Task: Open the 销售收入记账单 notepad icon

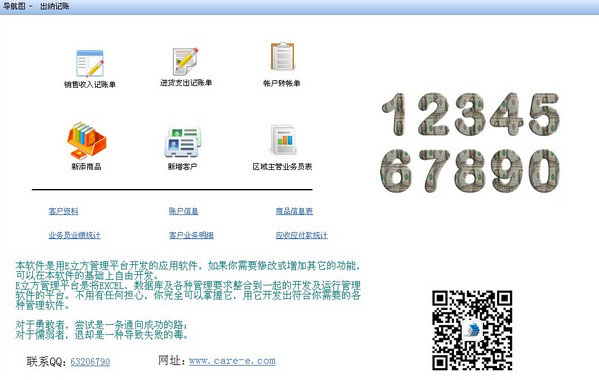Action: [x=90, y=63]
